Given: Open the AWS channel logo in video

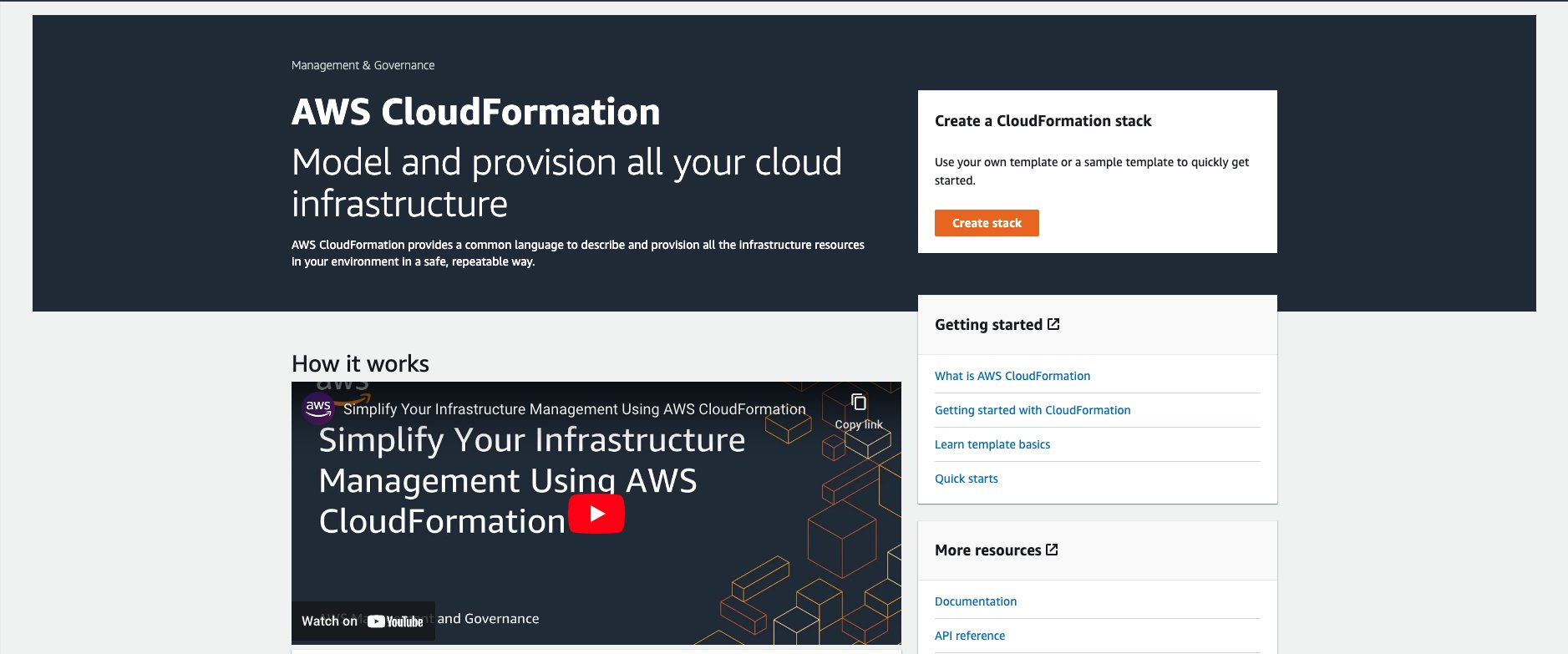Looking at the screenshot, I should [x=317, y=408].
